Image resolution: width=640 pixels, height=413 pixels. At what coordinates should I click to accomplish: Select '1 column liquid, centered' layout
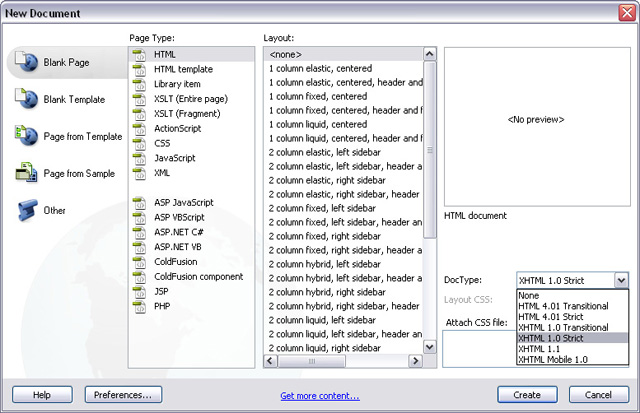[x=344, y=124]
